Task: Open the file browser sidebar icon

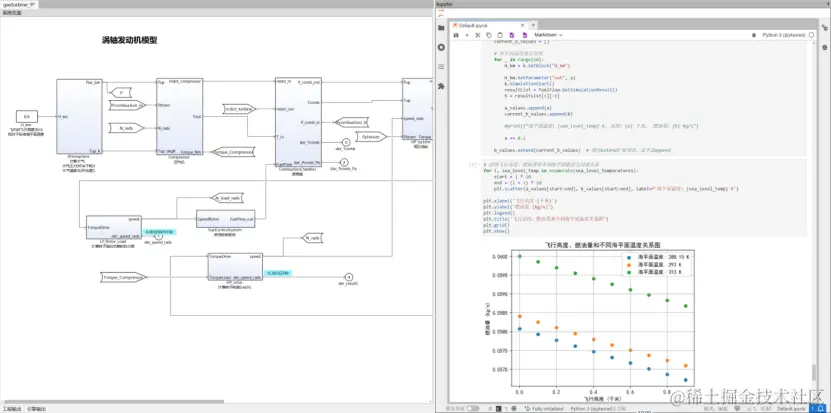Action: click(x=441, y=30)
